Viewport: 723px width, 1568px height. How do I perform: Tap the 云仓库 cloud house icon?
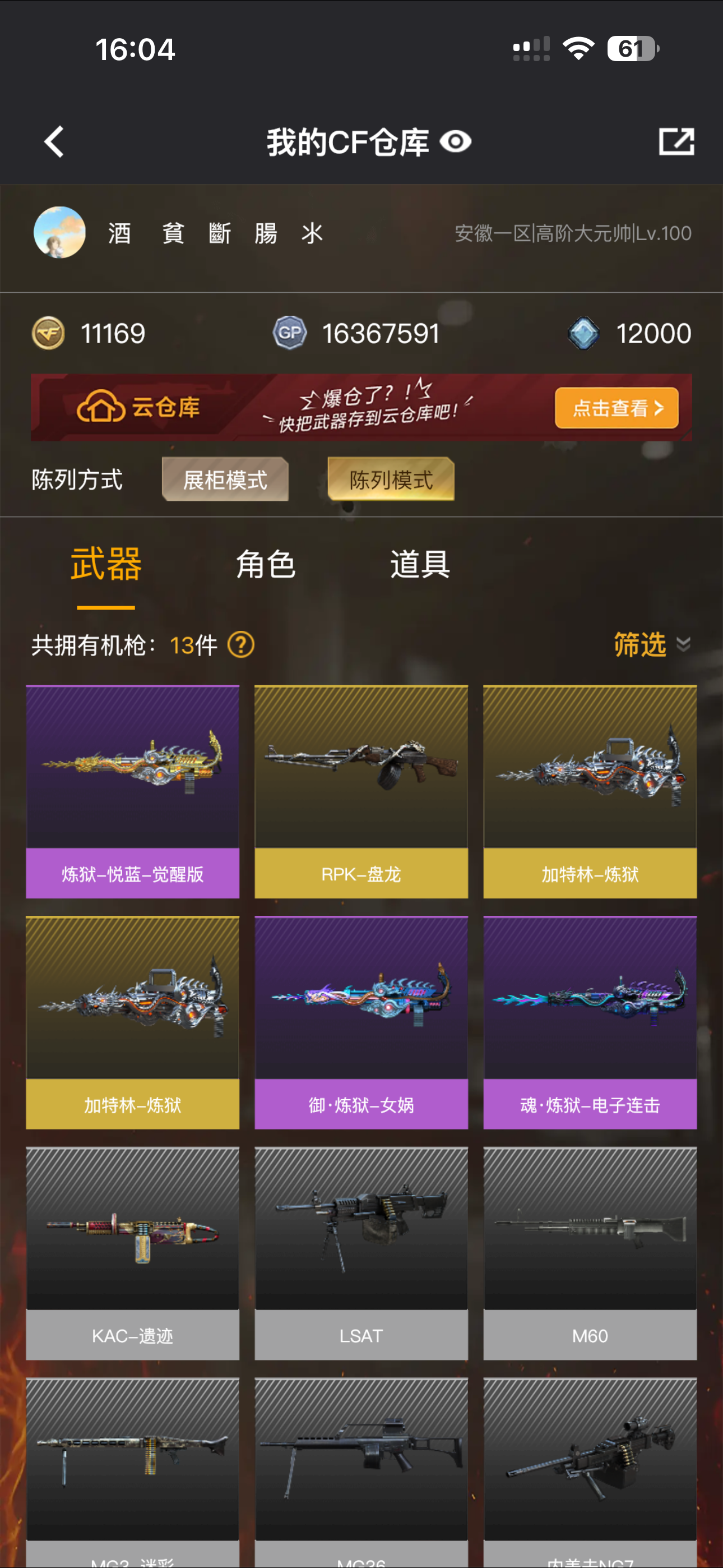[x=100, y=407]
